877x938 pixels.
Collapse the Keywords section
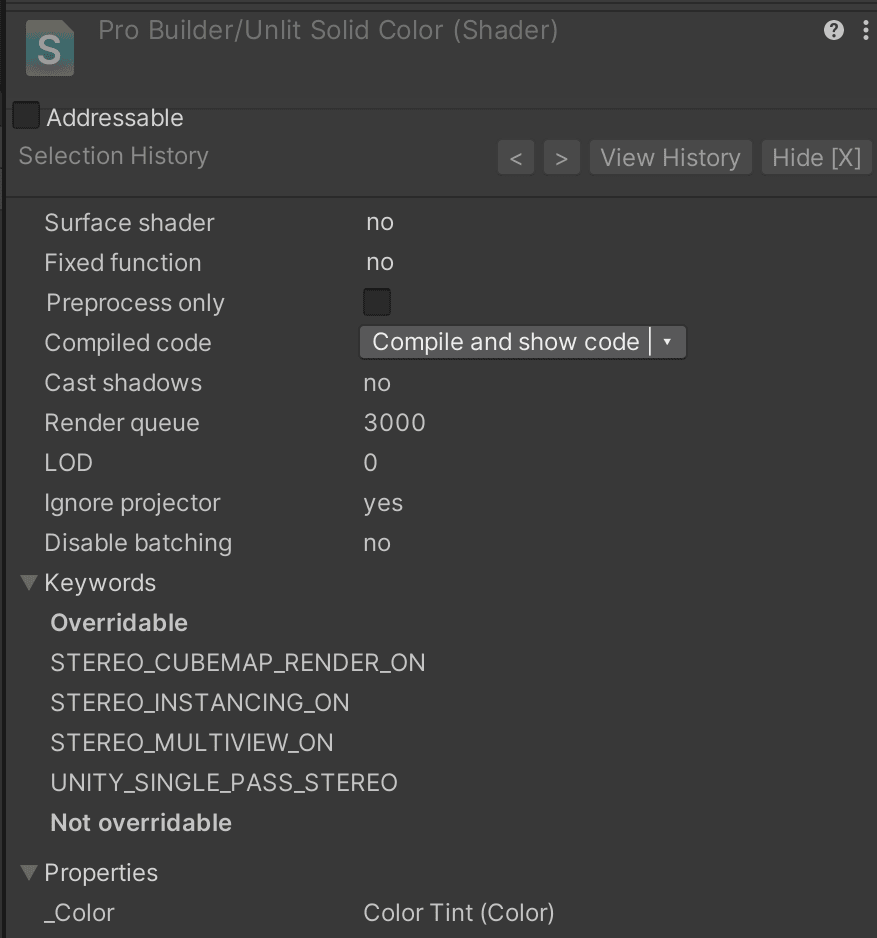29,583
